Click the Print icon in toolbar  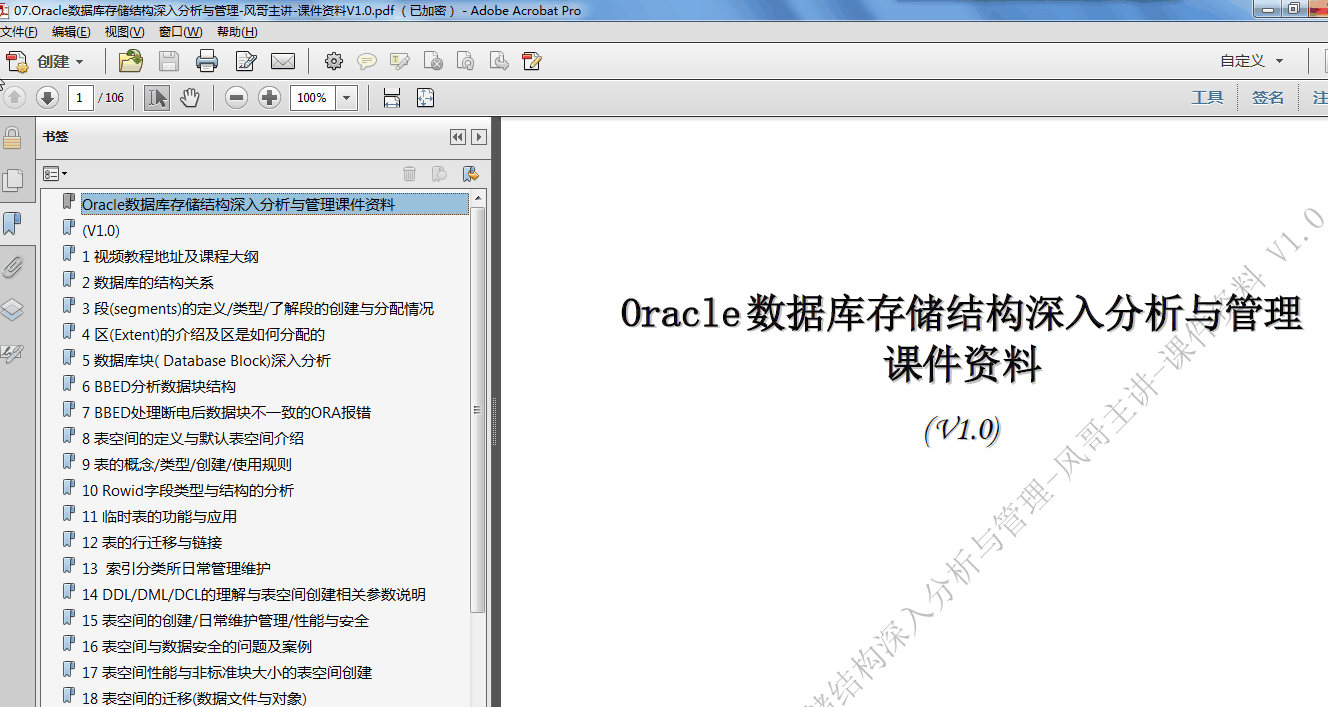pyautogui.click(x=207, y=61)
